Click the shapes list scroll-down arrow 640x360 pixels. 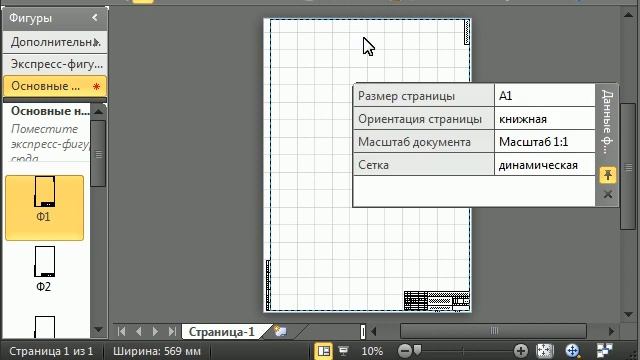point(98,329)
